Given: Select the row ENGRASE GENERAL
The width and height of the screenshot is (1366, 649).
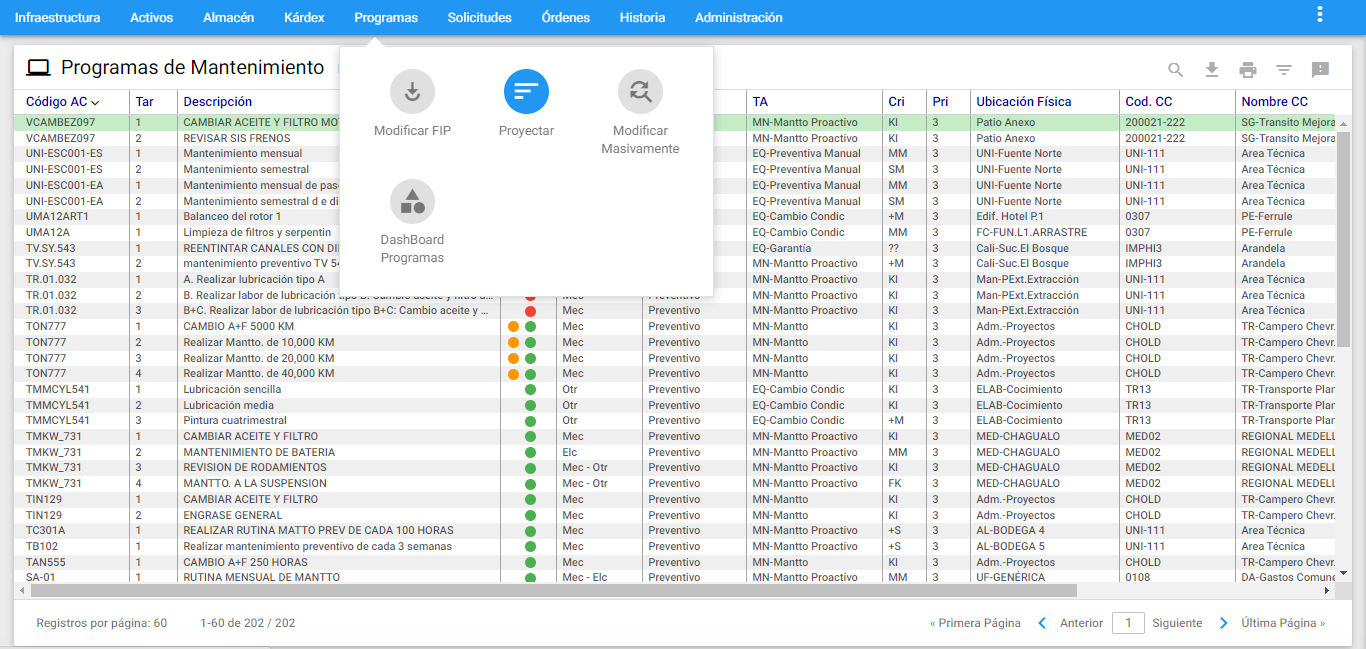Looking at the screenshot, I should tap(675, 515).
